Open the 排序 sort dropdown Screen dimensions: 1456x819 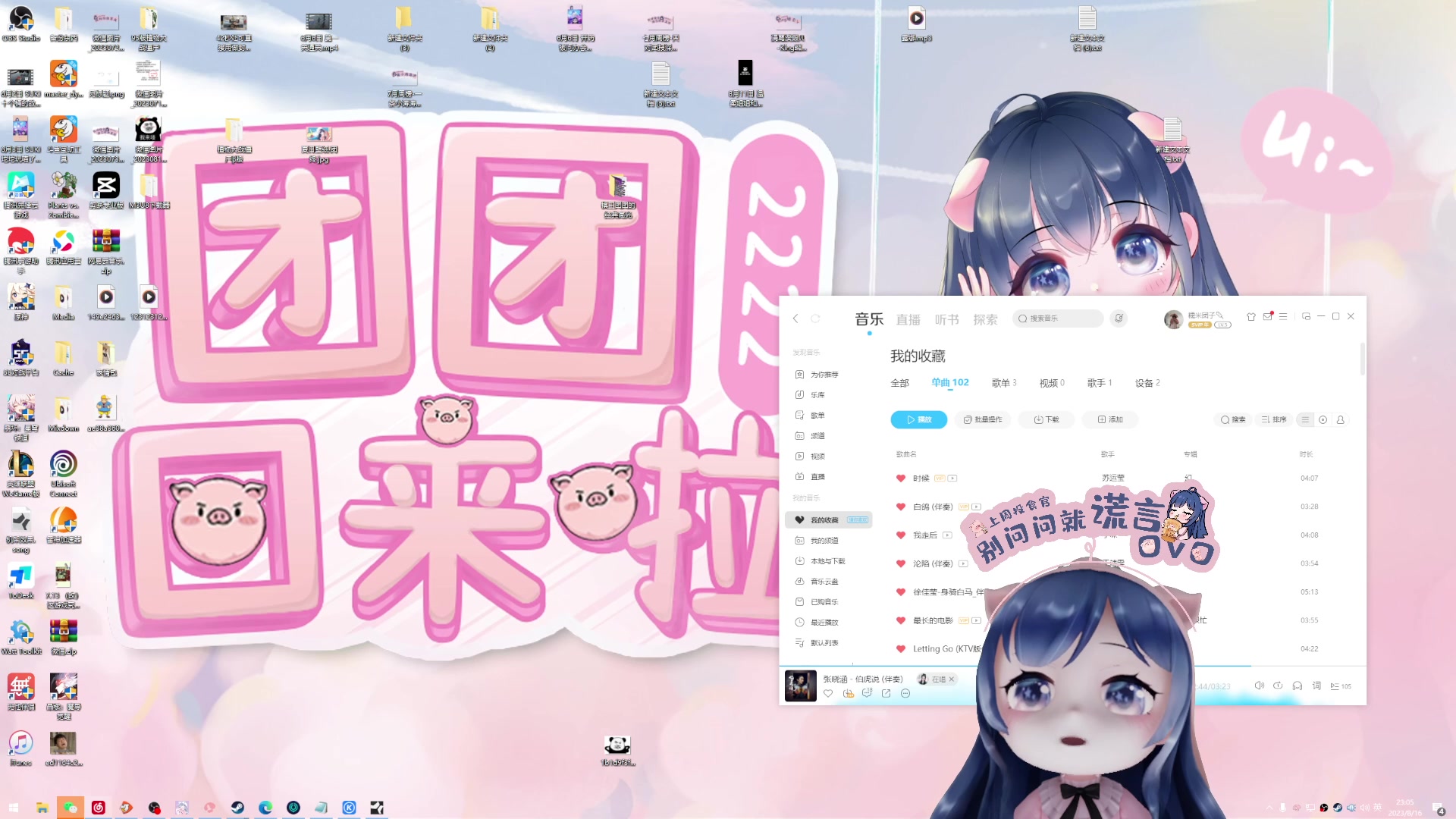pyautogui.click(x=1274, y=419)
